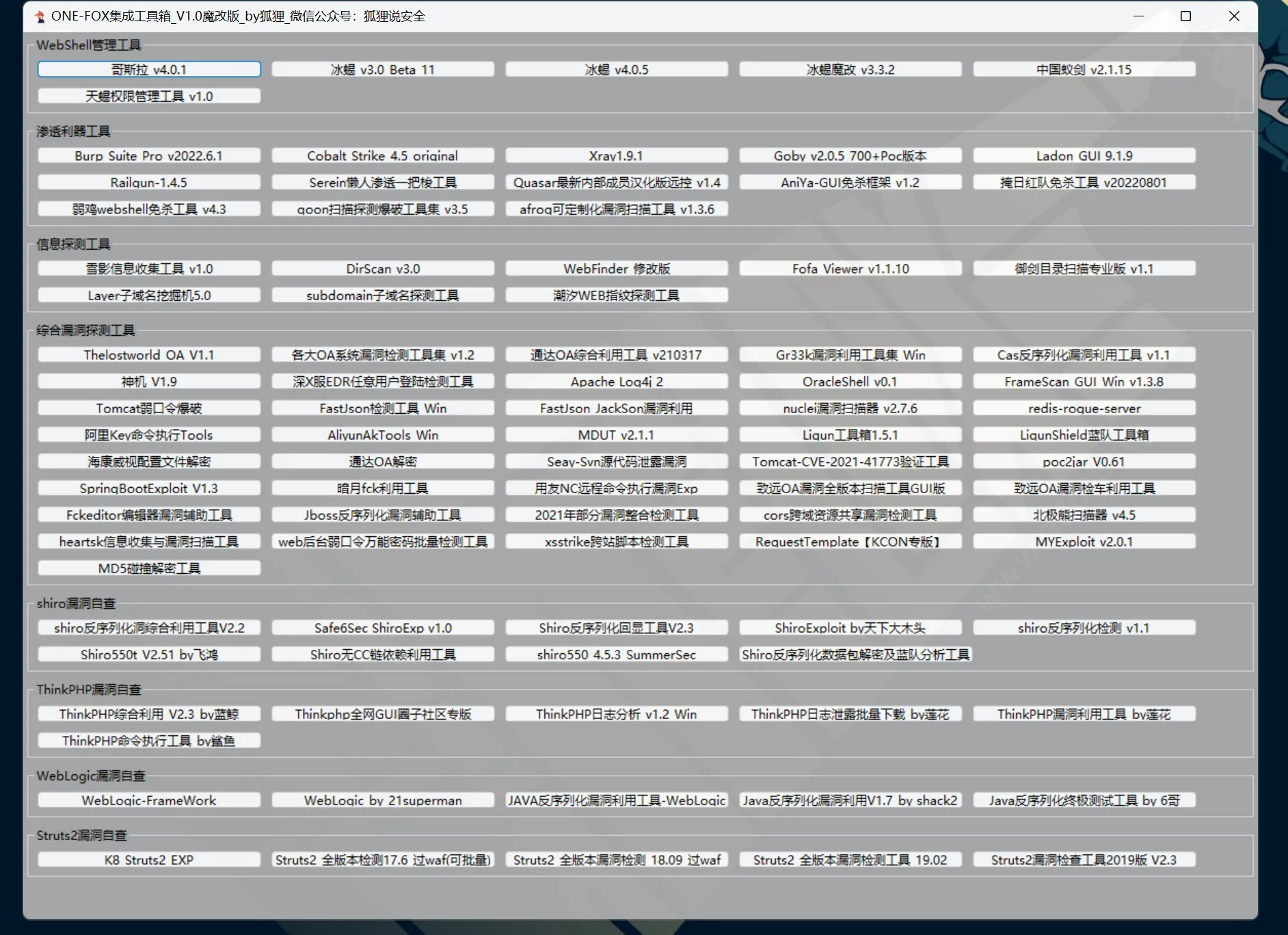Launch DirScan v3.0
This screenshot has height=935, width=1288.
pos(383,269)
